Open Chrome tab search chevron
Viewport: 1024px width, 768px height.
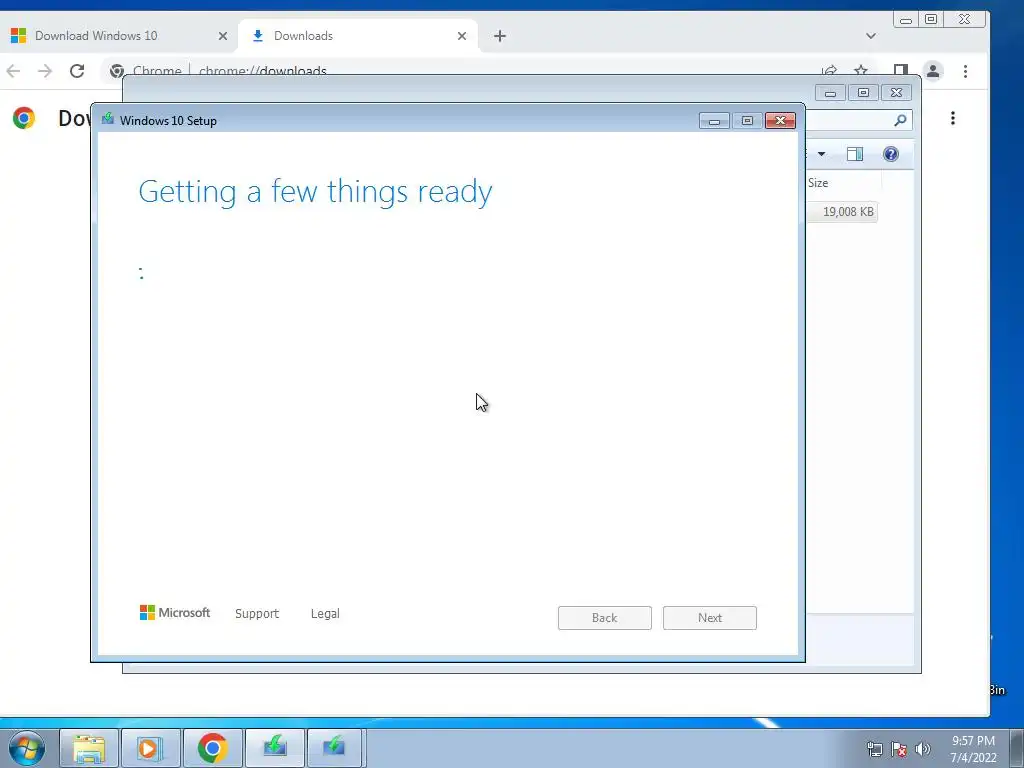tap(871, 36)
